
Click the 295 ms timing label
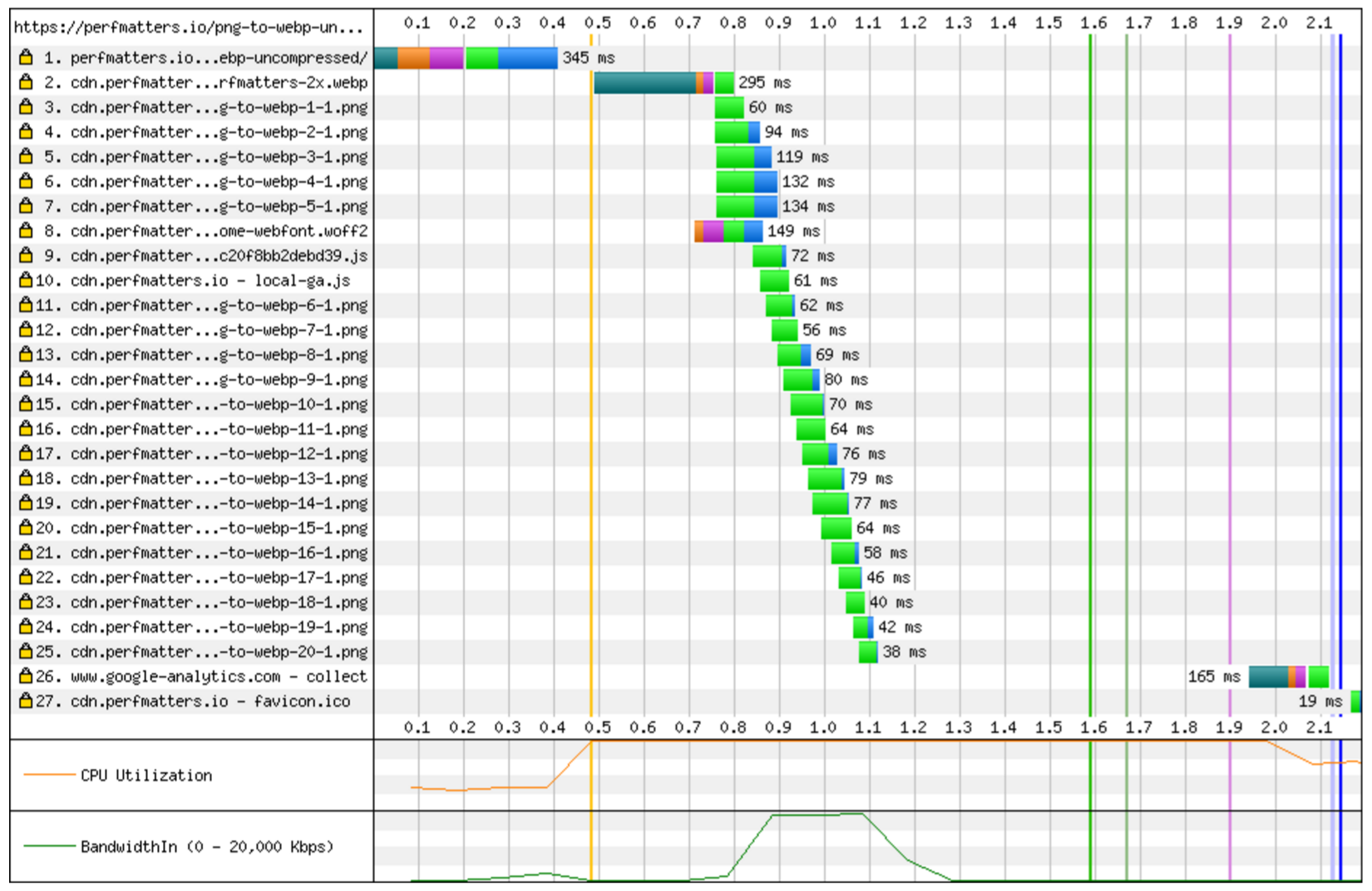pyautogui.click(x=765, y=82)
